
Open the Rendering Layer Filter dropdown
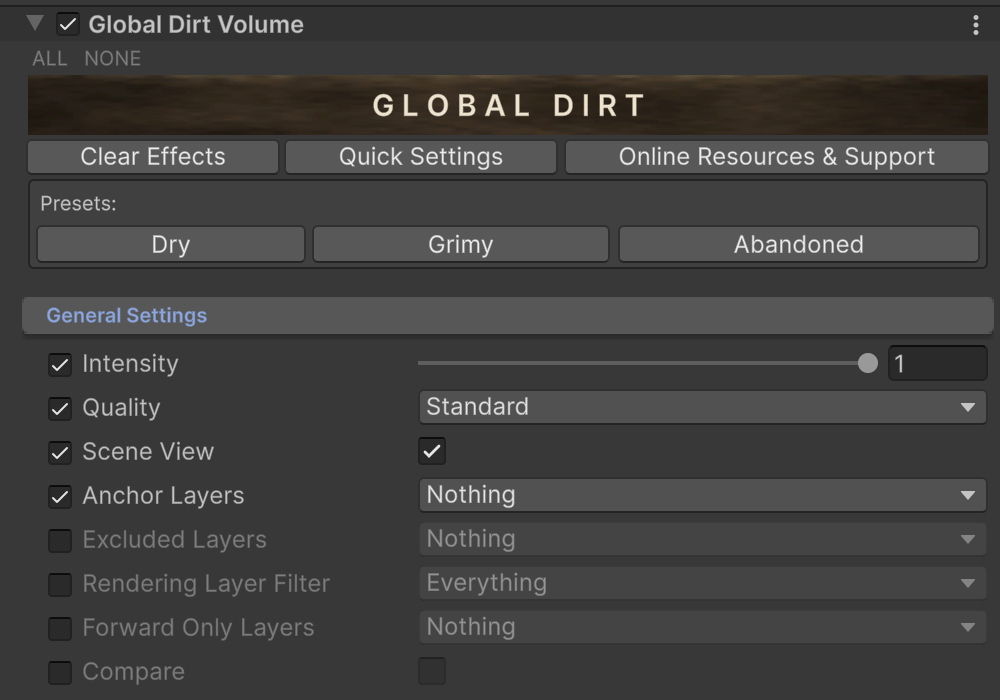[x=702, y=583]
